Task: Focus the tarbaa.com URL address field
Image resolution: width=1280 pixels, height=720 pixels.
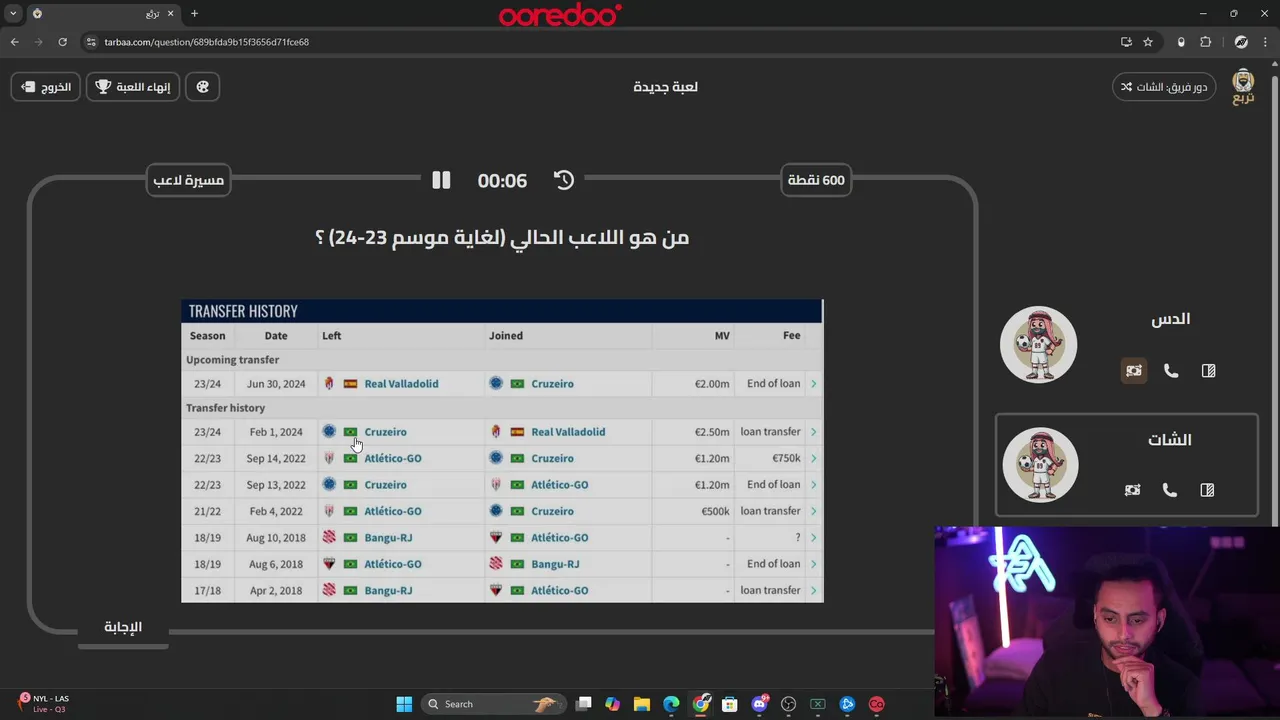Action: 600,42
